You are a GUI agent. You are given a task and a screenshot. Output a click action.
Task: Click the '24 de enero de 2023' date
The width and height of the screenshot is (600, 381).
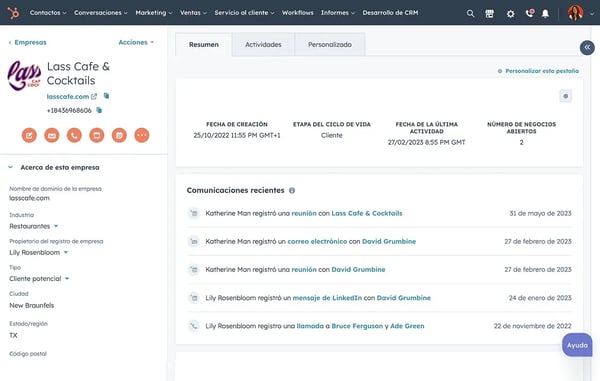coord(540,298)
